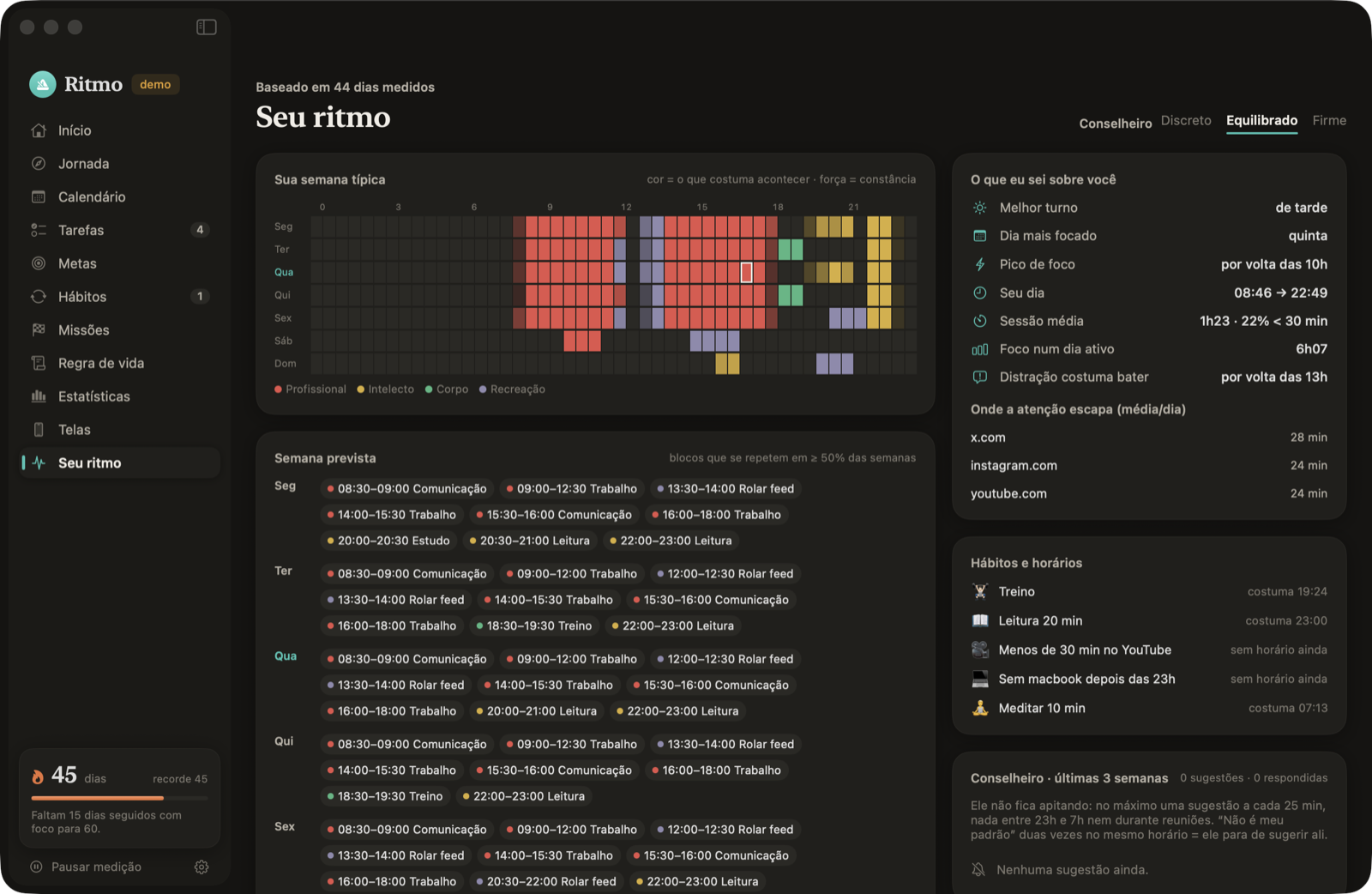Click the muted bell icon for suggestions
This screenshot has height=894, width=1372.
pyautogui.click(x=978, y=870)
